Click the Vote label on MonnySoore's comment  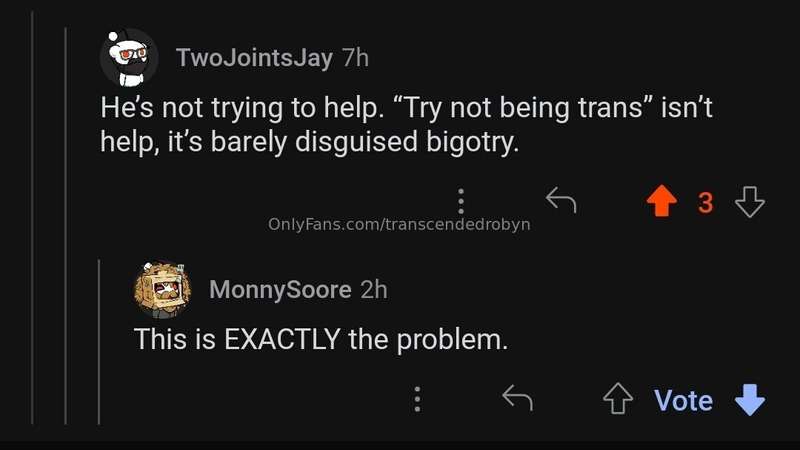[683, 400]
